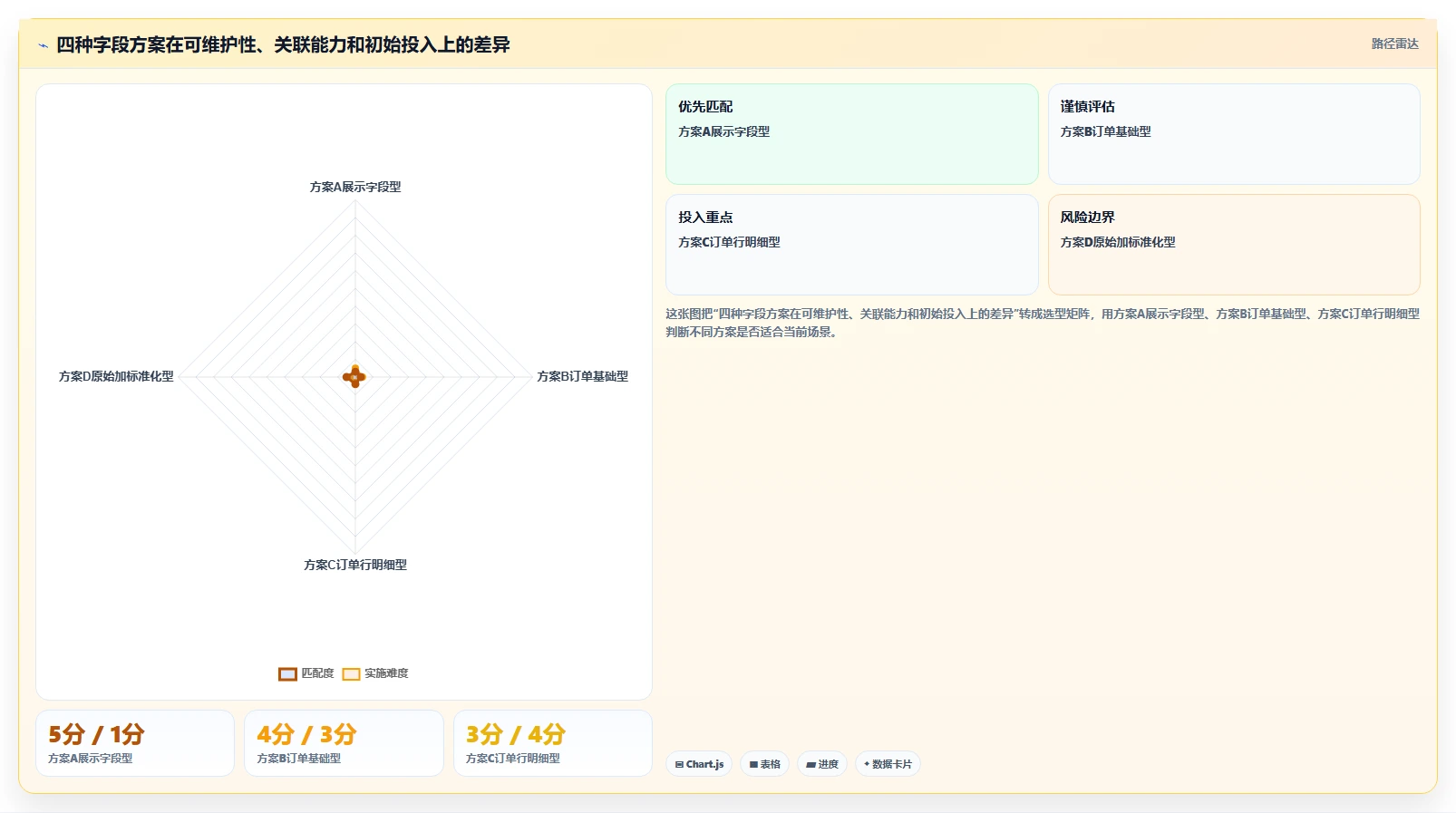Open the 投入重点 card
The width and height of the screenshot is (1456, 813).
[x=851, y=245]
